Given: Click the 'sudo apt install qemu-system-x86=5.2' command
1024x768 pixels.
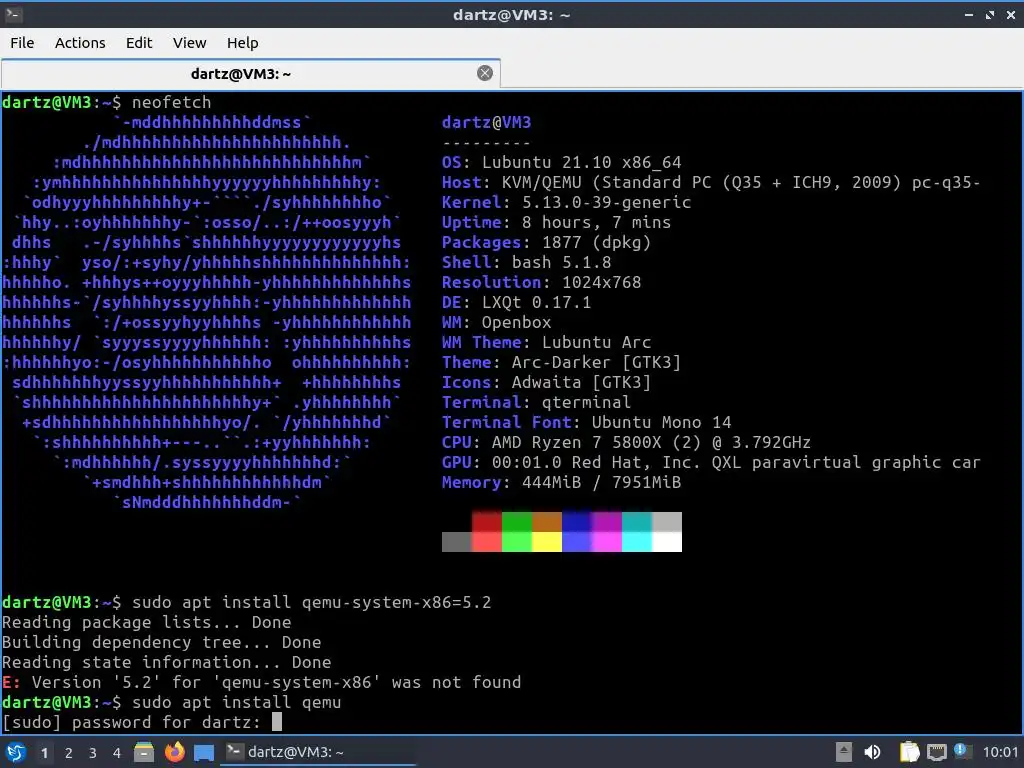Looking at the screenshot, I should click(312, 602).
